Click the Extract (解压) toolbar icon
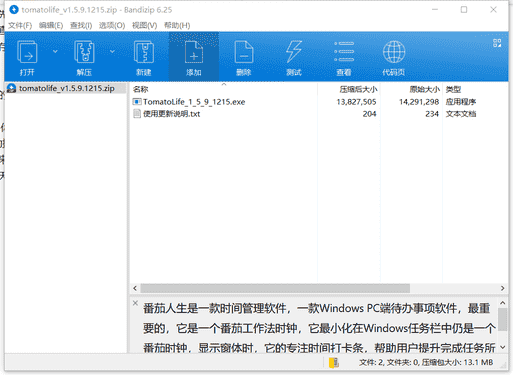Screen dimensions: 513x375 point(84,52)
